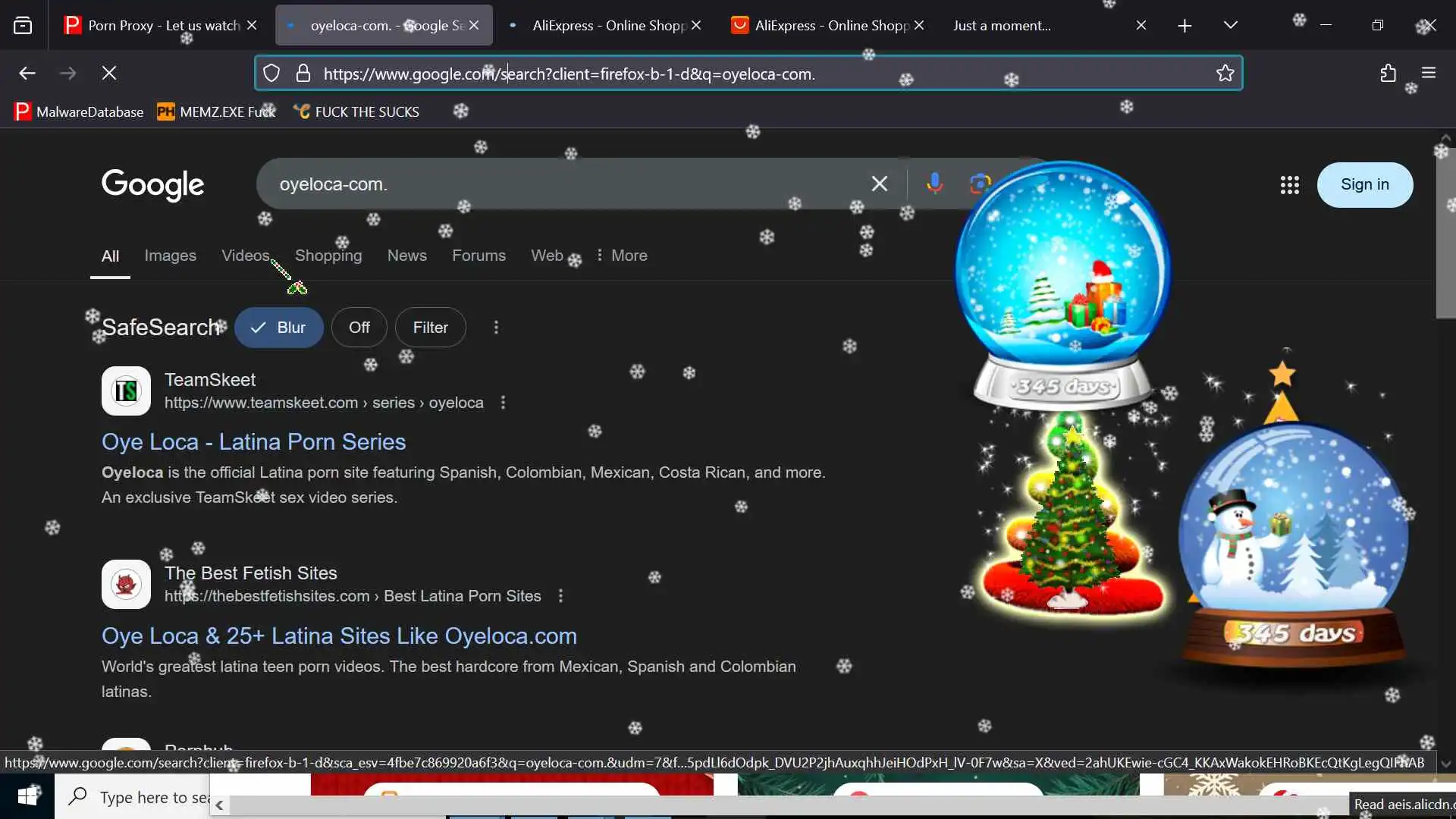Click the Google Lens image search icon
The image size is (1456, 819).
979,184
